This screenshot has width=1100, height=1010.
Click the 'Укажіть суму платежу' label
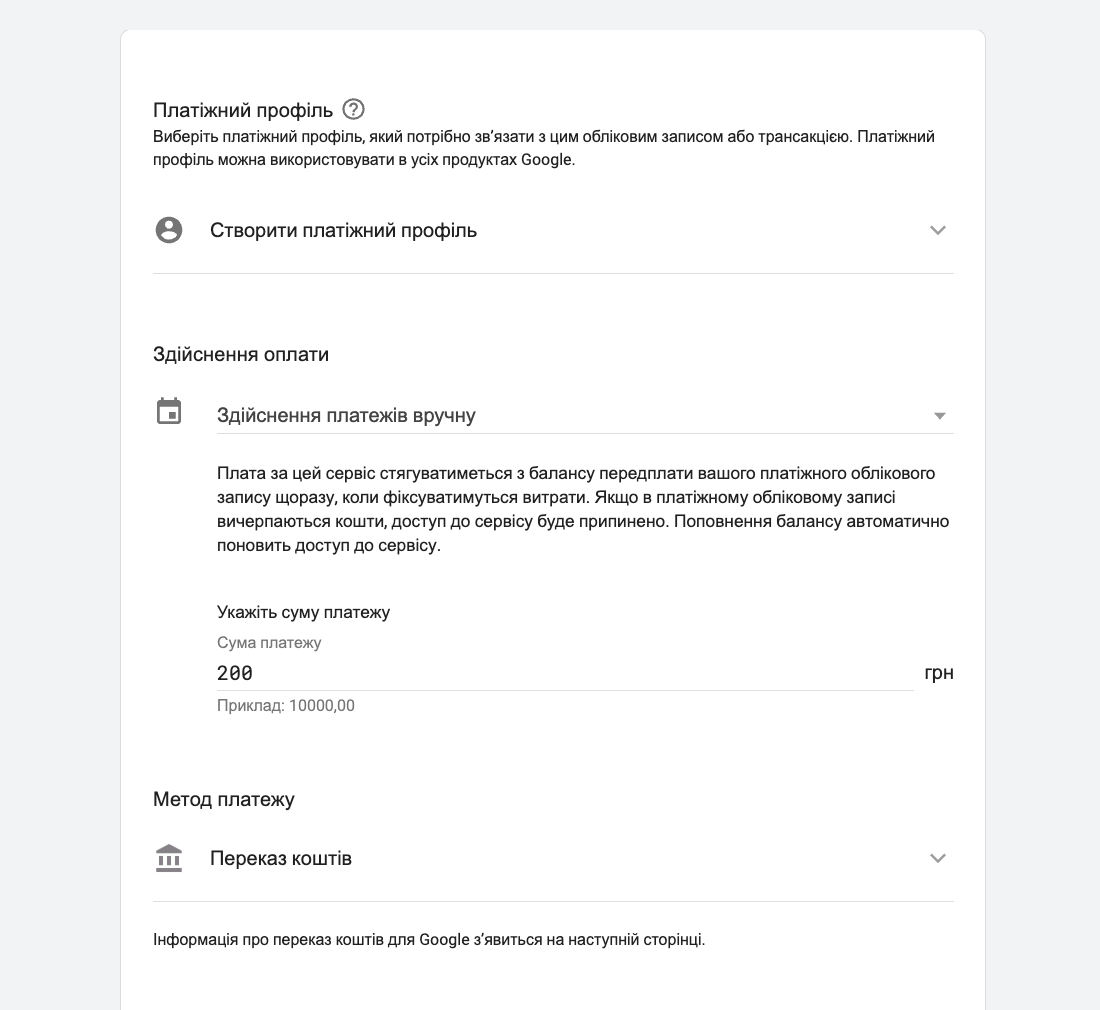click(303, 612)
